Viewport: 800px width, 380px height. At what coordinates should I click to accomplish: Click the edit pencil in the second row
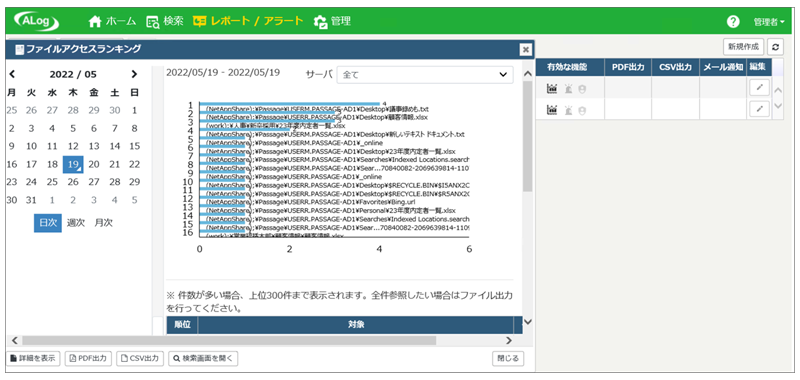[760, 109]
